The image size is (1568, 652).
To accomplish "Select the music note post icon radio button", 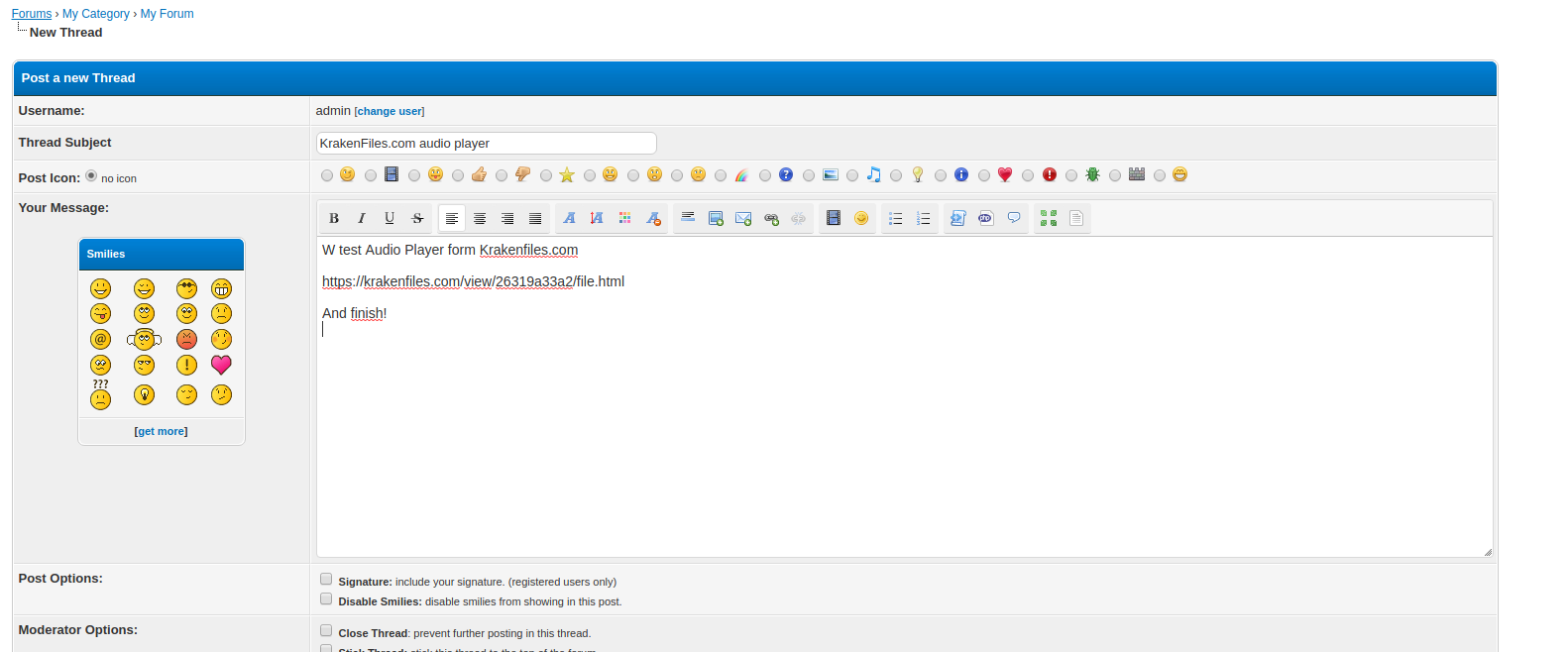I will [852, 175].
